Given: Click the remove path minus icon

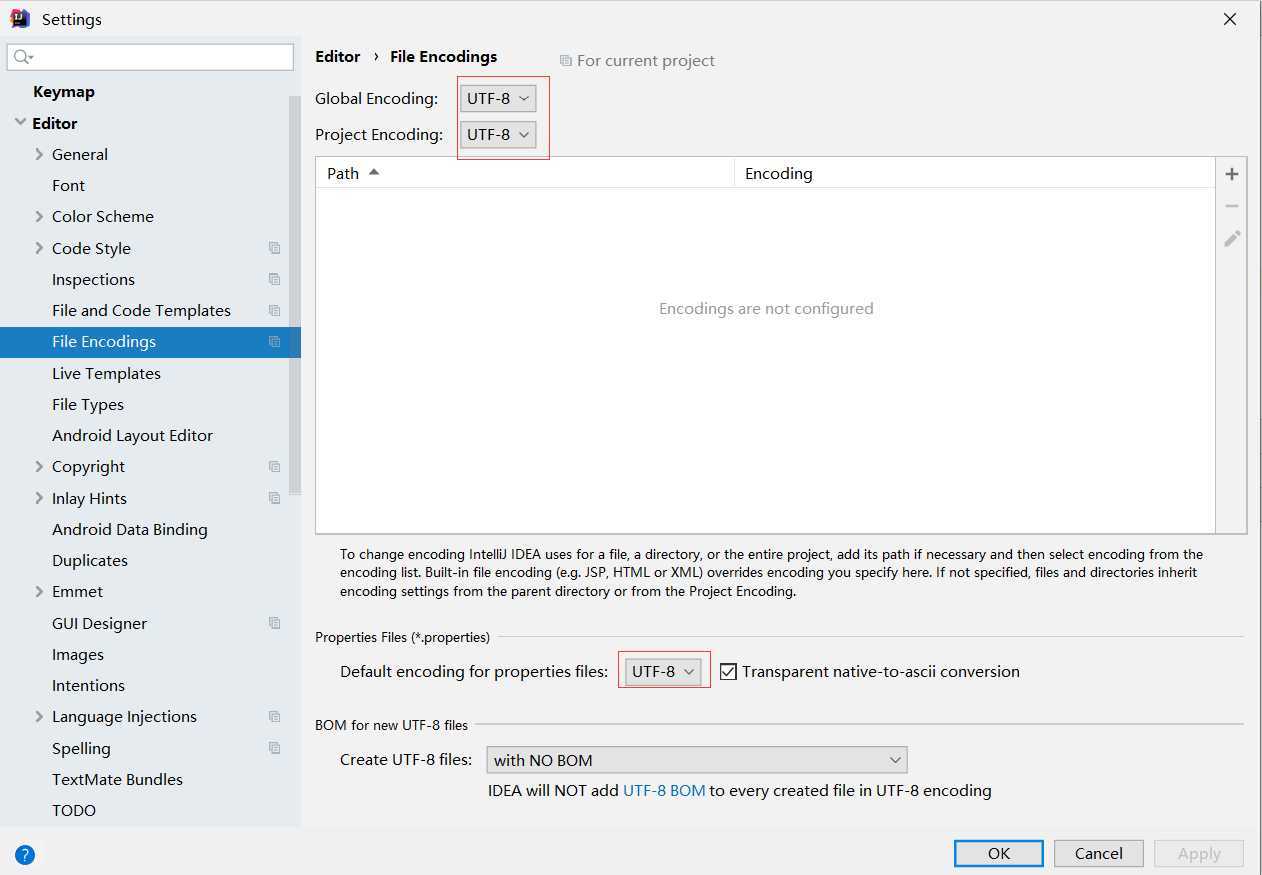Looking at the screenshot, I should pyautogui.click(x=1232, y=206).
